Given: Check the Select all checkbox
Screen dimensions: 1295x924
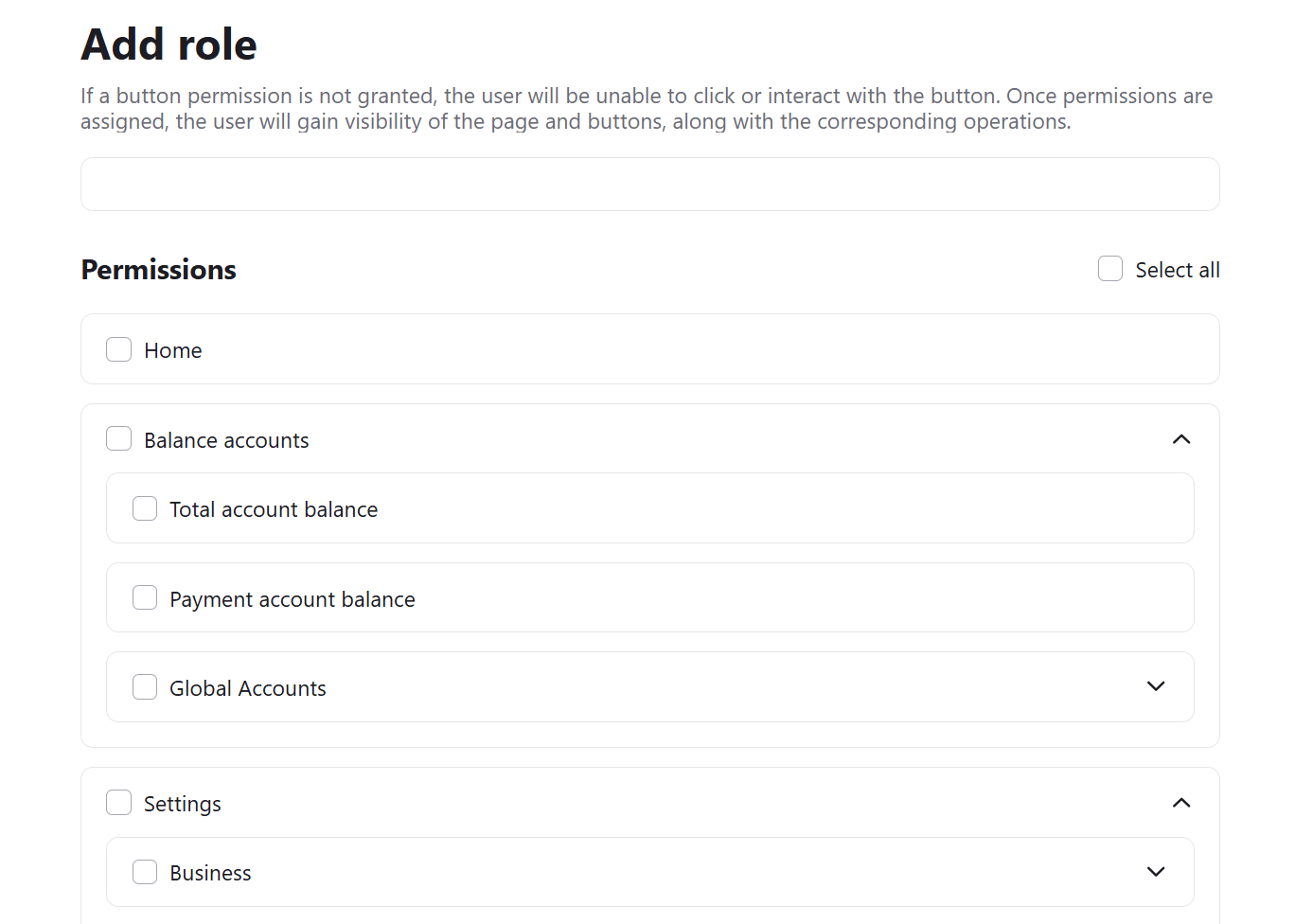Looking at the screenshot, I should 1109,269.
